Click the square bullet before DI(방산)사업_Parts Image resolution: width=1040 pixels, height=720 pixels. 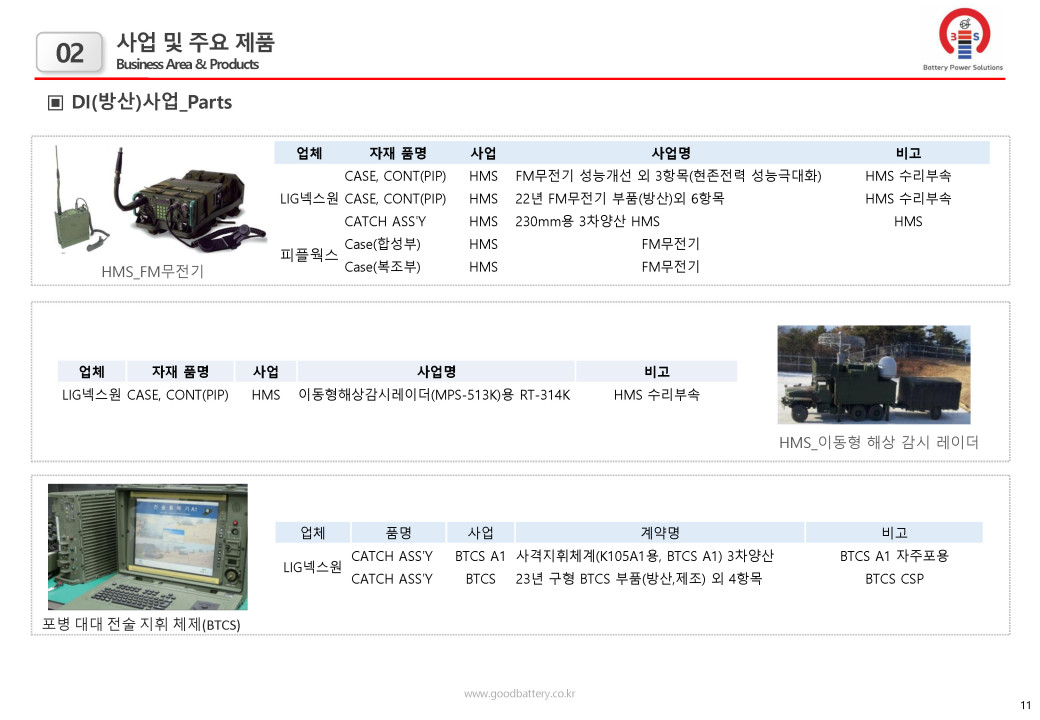pos(56,102)
